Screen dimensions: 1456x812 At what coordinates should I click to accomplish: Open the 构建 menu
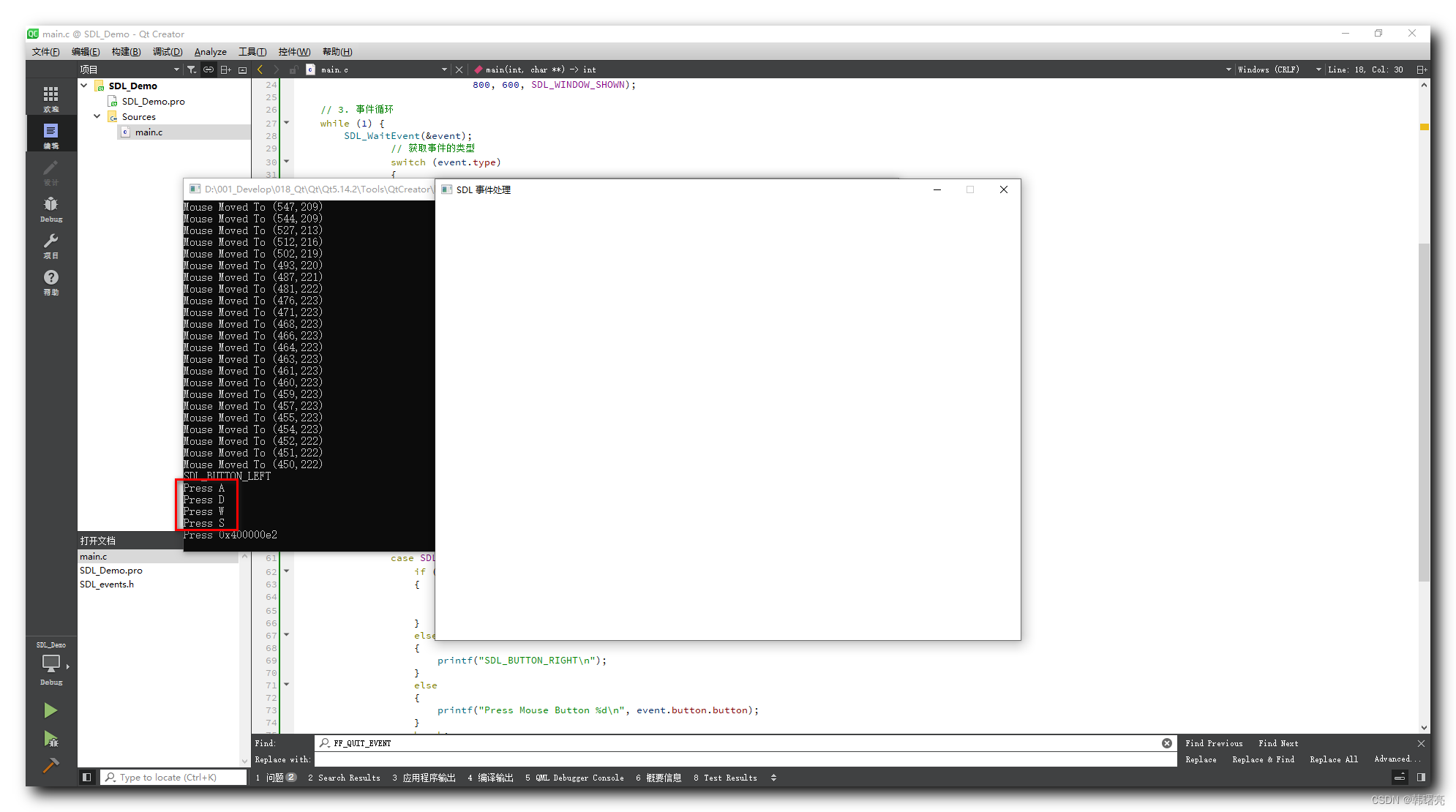(126, 51)
